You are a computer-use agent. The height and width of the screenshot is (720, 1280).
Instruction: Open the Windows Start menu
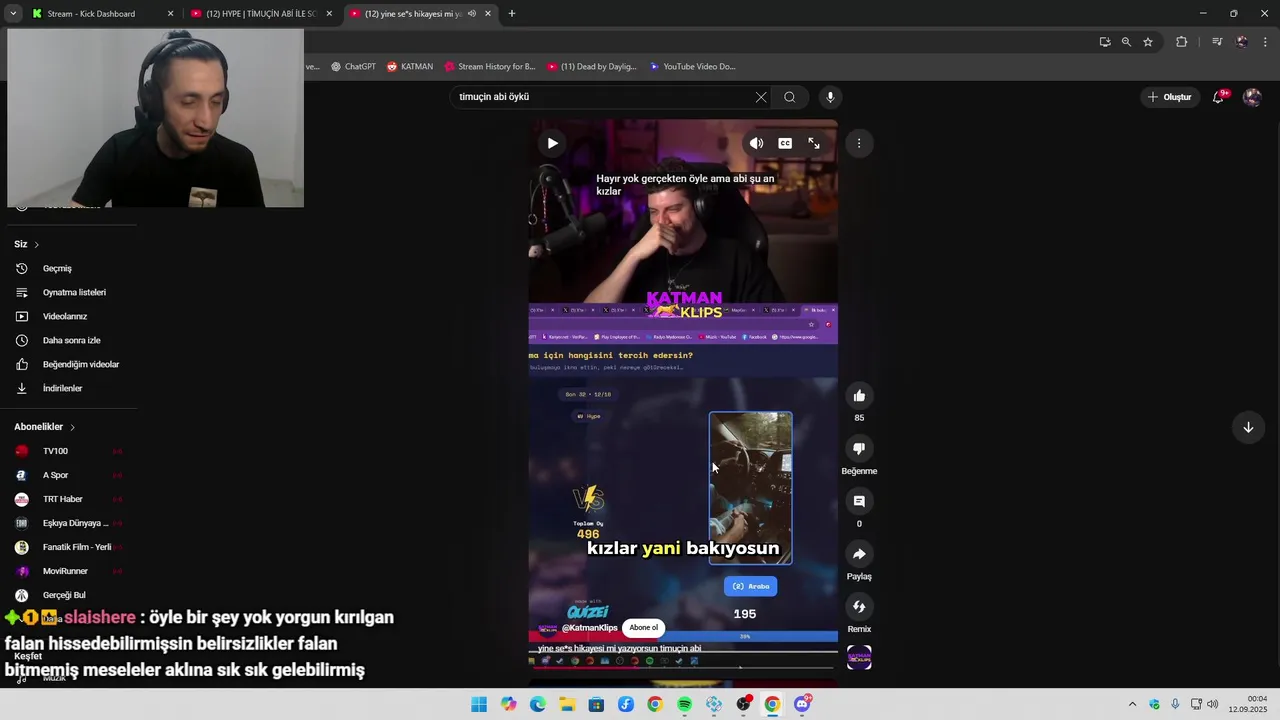pyautogui.click(x=479, y=704)
